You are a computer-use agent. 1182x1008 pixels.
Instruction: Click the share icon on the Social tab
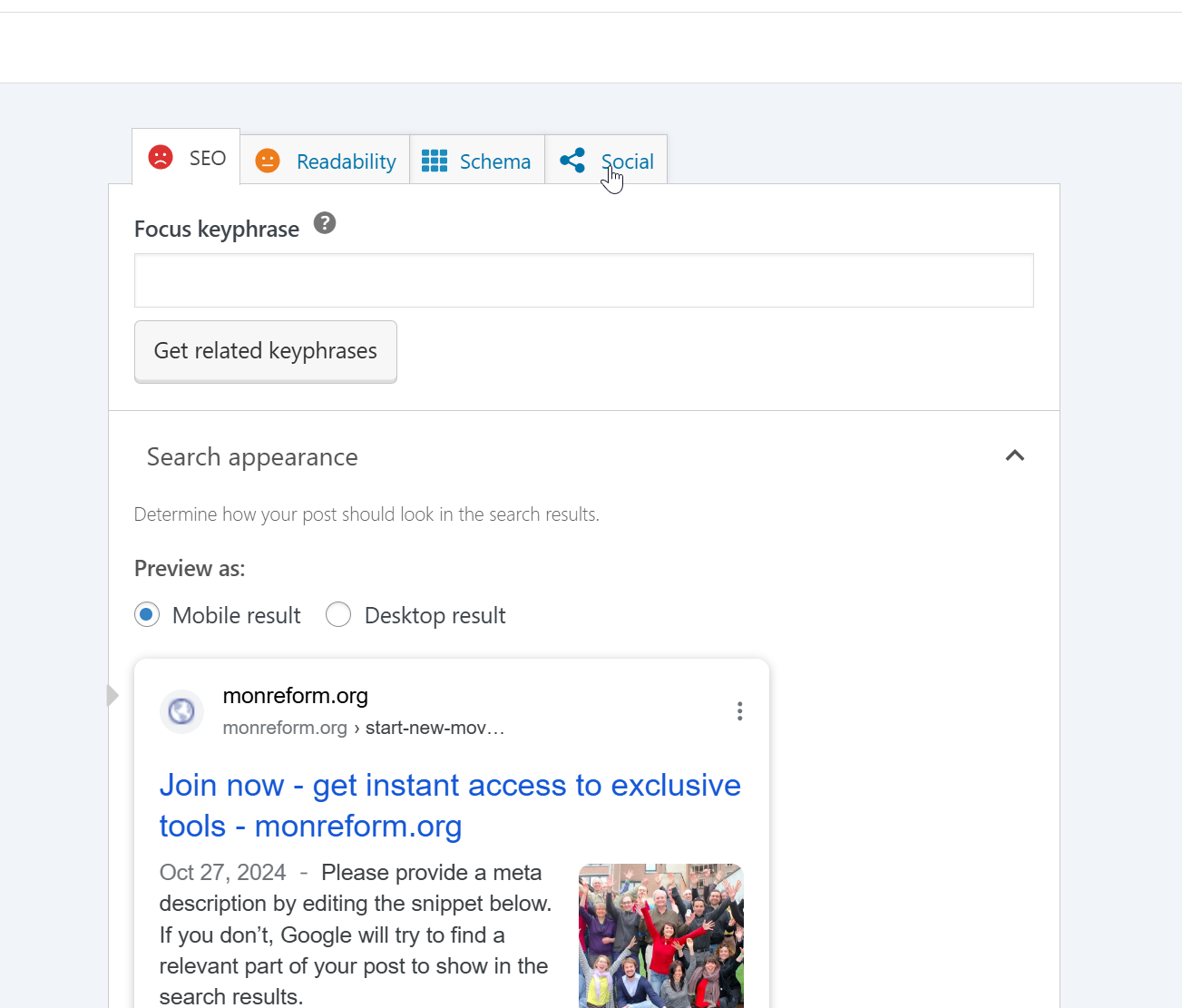click(x=572, y=160)
